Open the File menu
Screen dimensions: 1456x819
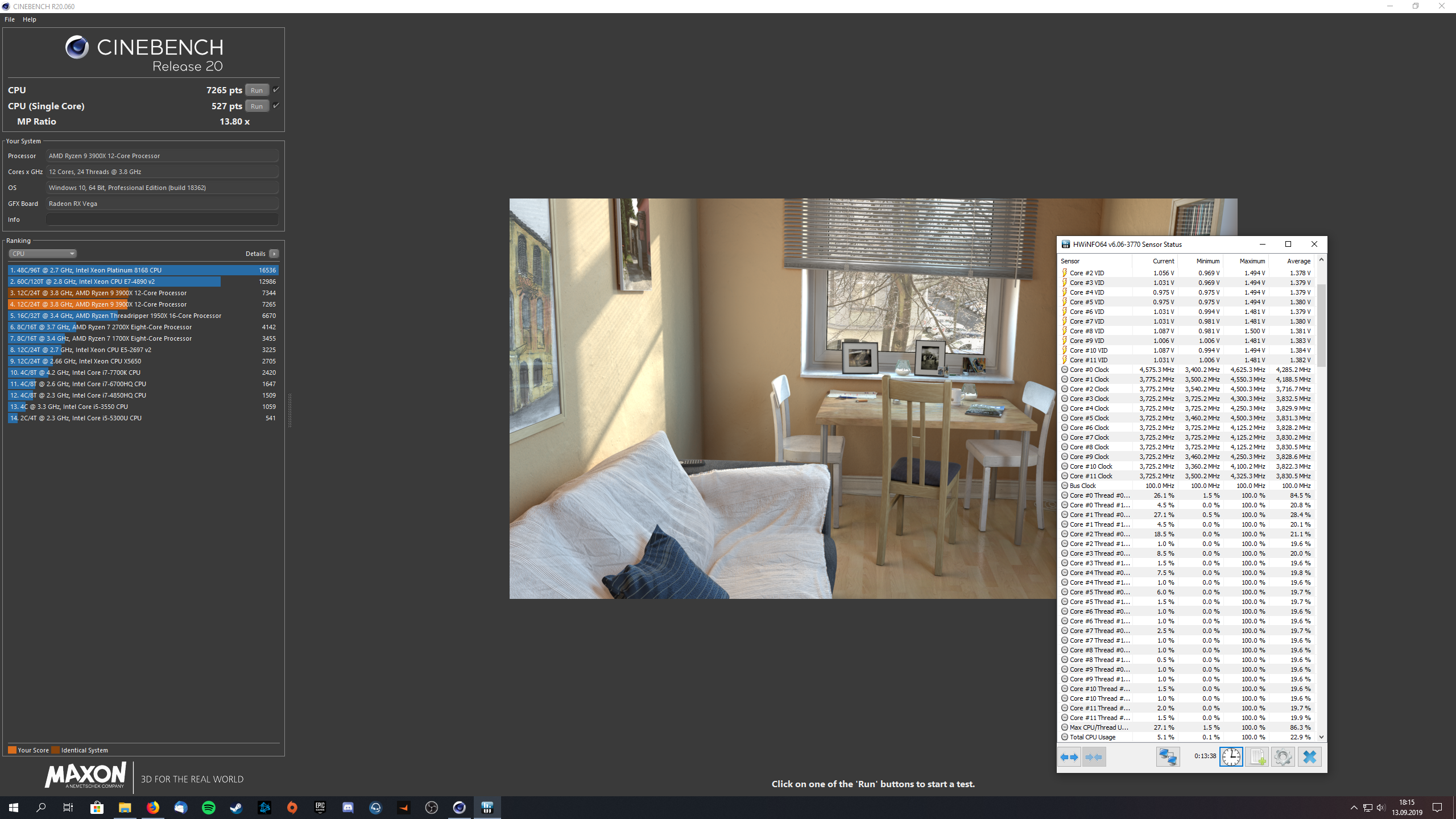[x=10, y=19]
